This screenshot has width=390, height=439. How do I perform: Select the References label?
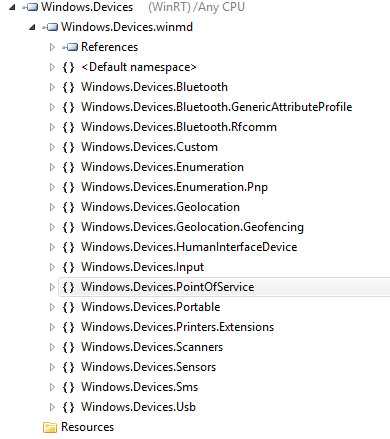pos(110,47)
